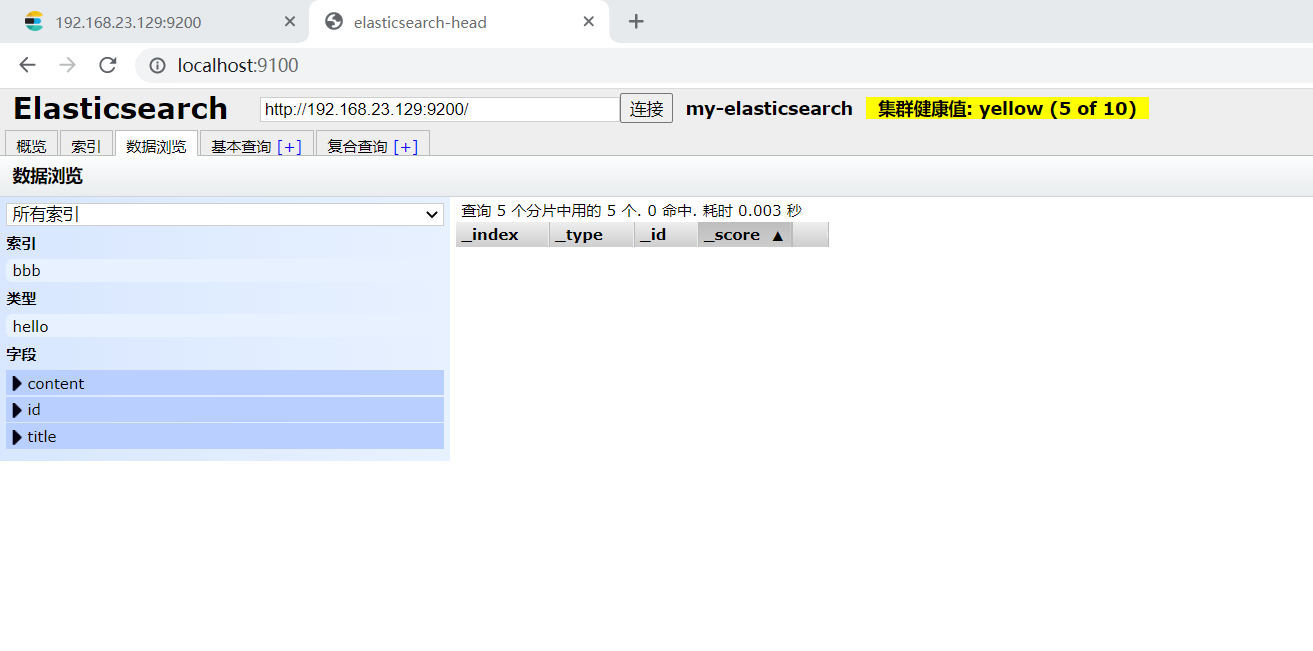The image size is (1313, 651).
Task: Open the 索引 tab
Action: click(x=86, y=145)
